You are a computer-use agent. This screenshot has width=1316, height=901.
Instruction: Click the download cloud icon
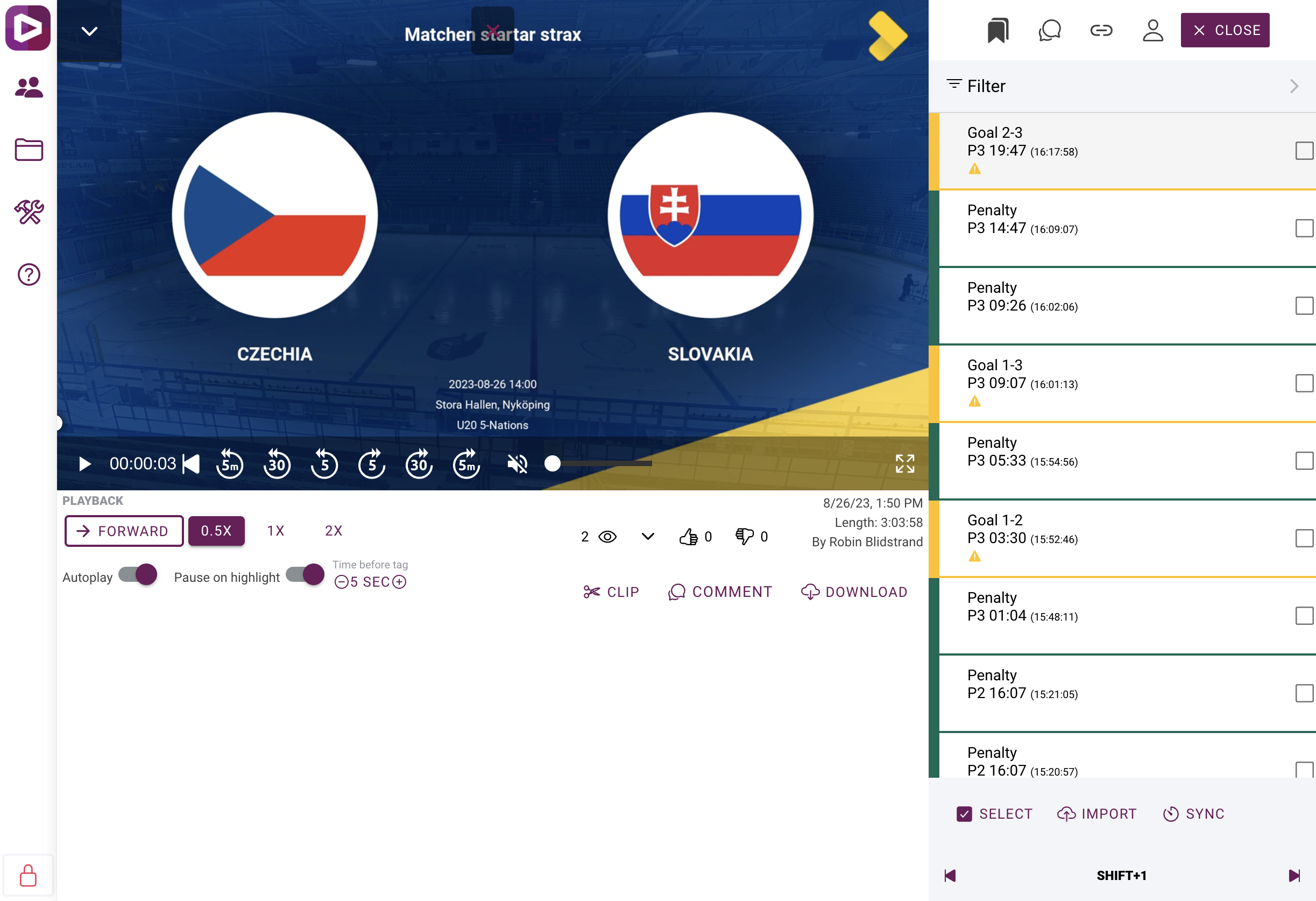click(x=809, y=592)
